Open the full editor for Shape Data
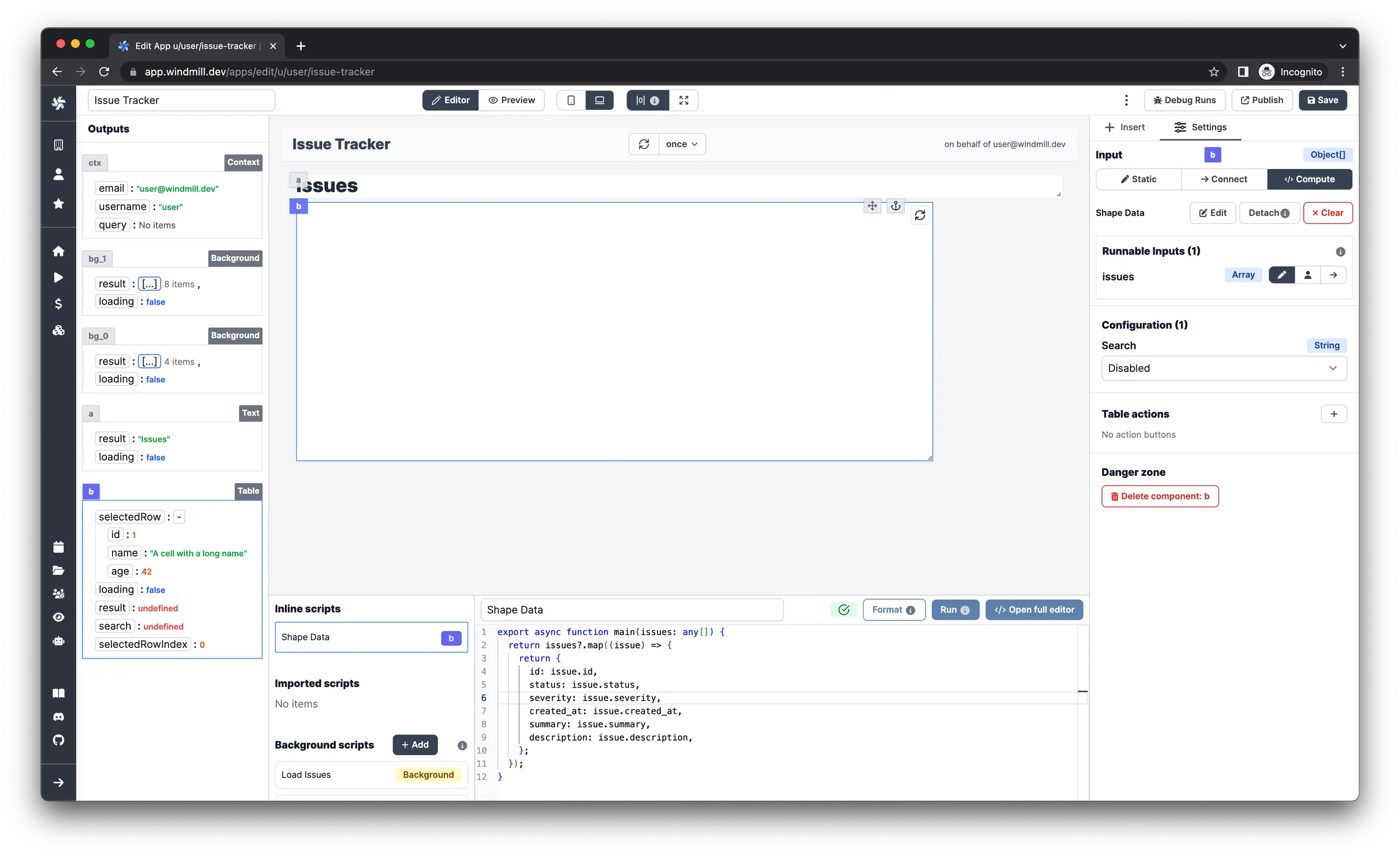 tap(1034, 610)
